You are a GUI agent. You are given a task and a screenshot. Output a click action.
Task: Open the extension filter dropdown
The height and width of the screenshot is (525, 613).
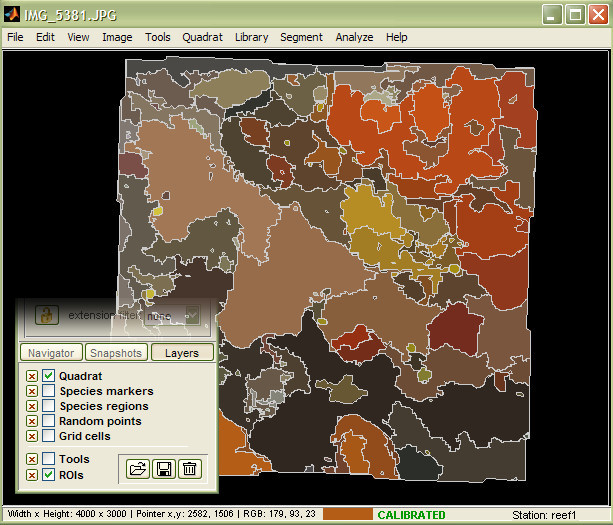pyautogui.click(x=191, y=315)
